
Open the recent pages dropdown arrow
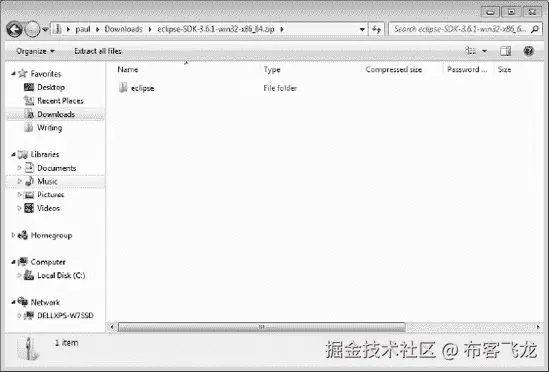pos(45,29)
